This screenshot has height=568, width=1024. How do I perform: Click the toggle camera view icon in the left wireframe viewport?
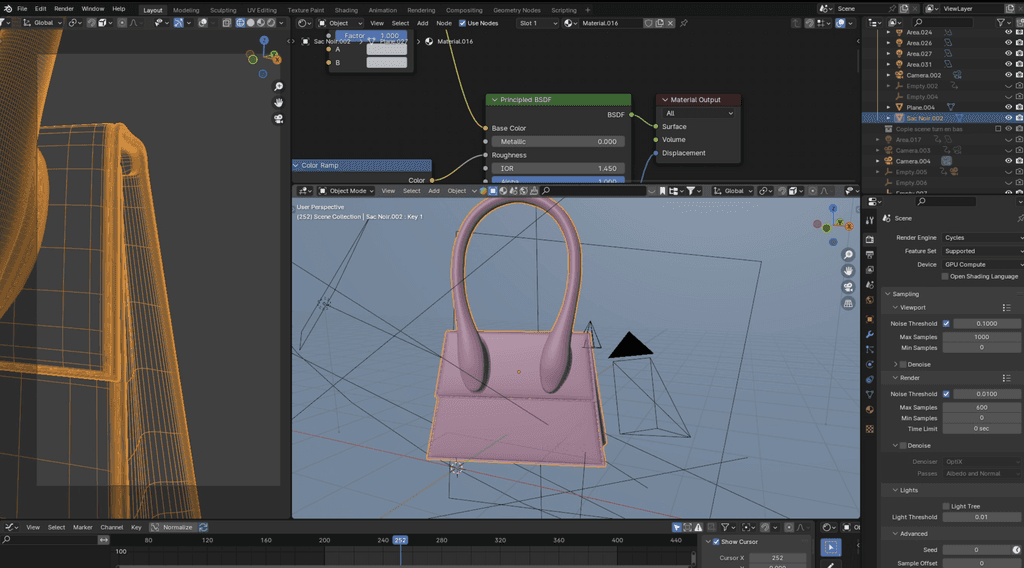[x=279, y=118]
